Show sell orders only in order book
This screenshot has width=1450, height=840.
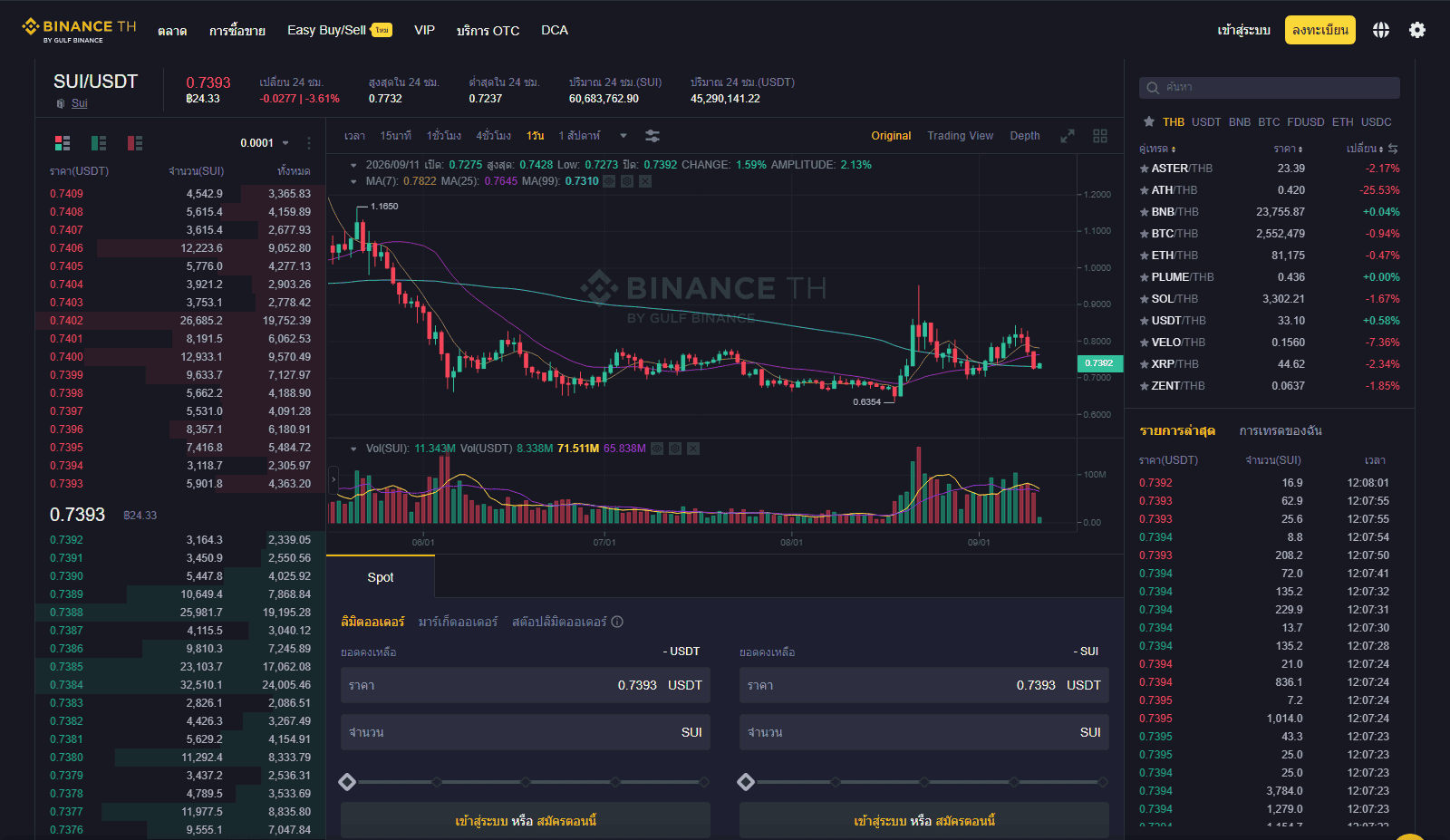(x=135, y=143)
